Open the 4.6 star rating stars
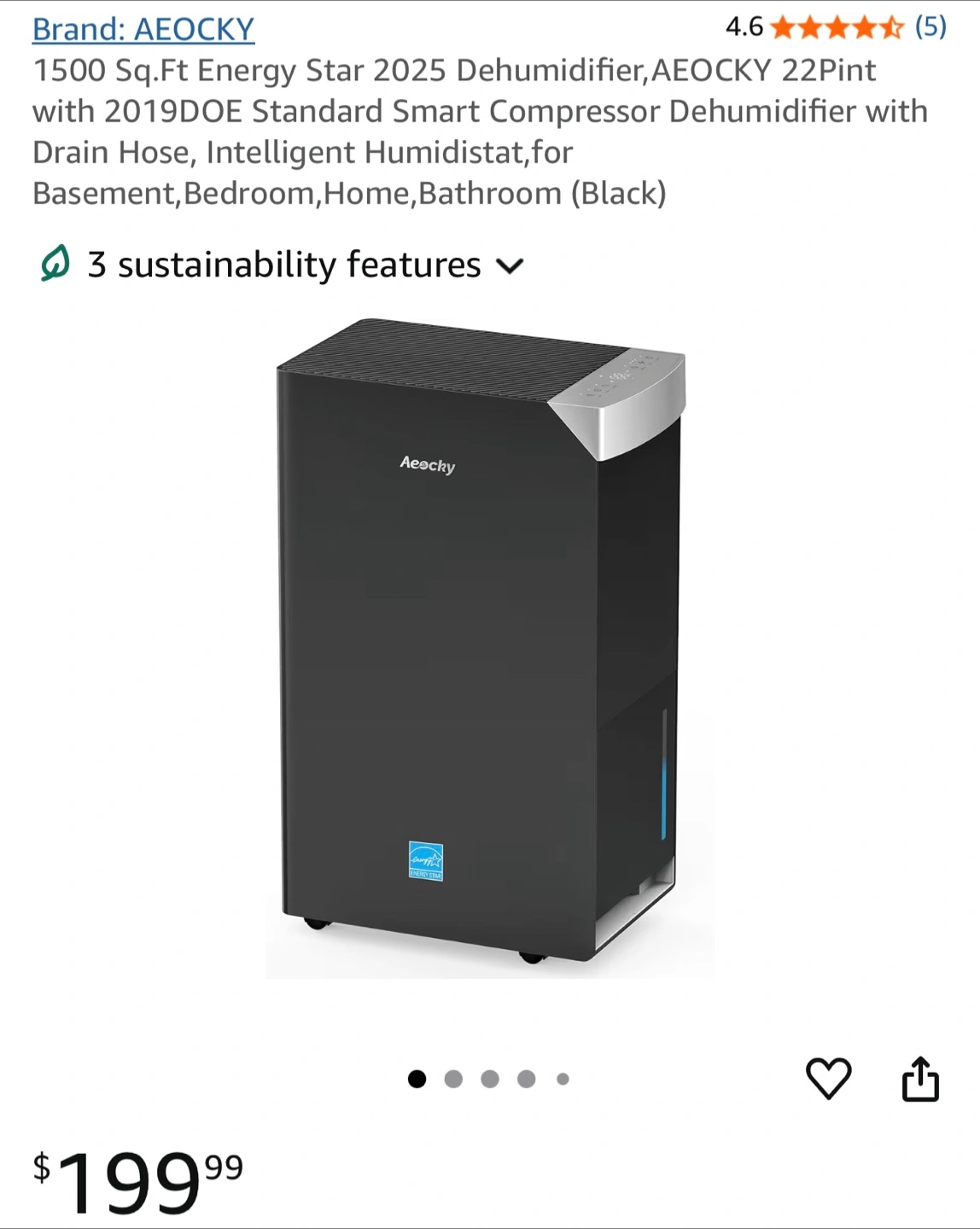980x1229 pixels. pyautogui.click(x=837, y=28)
